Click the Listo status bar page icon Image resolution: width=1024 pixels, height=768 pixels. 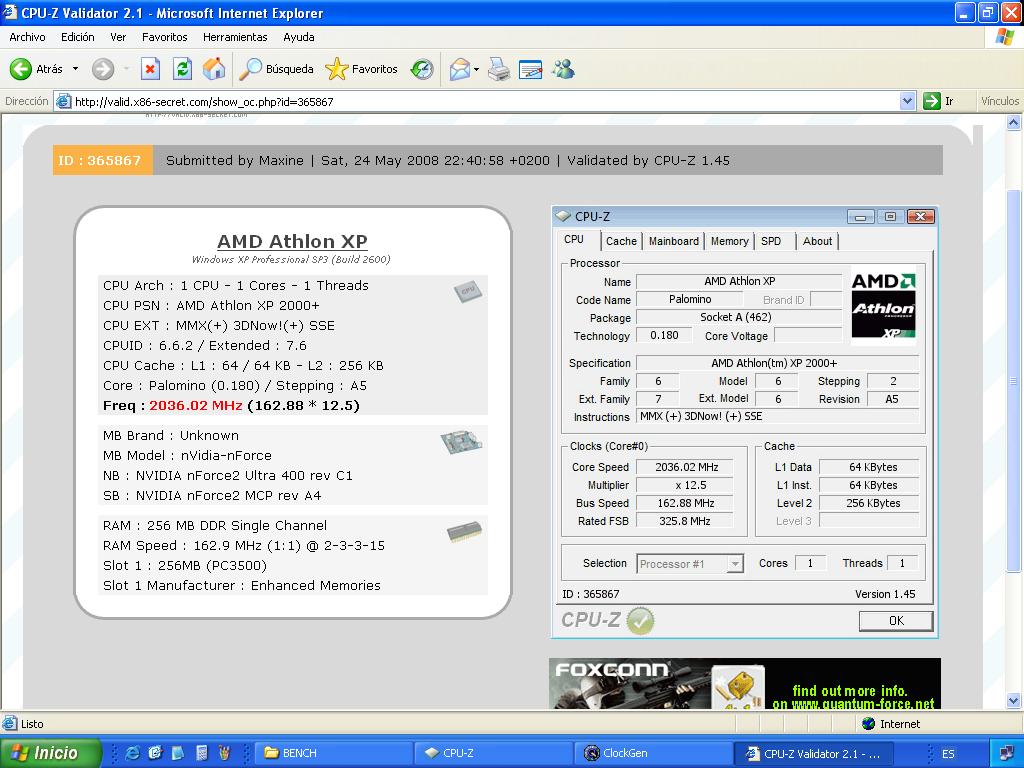pos(10,724)
